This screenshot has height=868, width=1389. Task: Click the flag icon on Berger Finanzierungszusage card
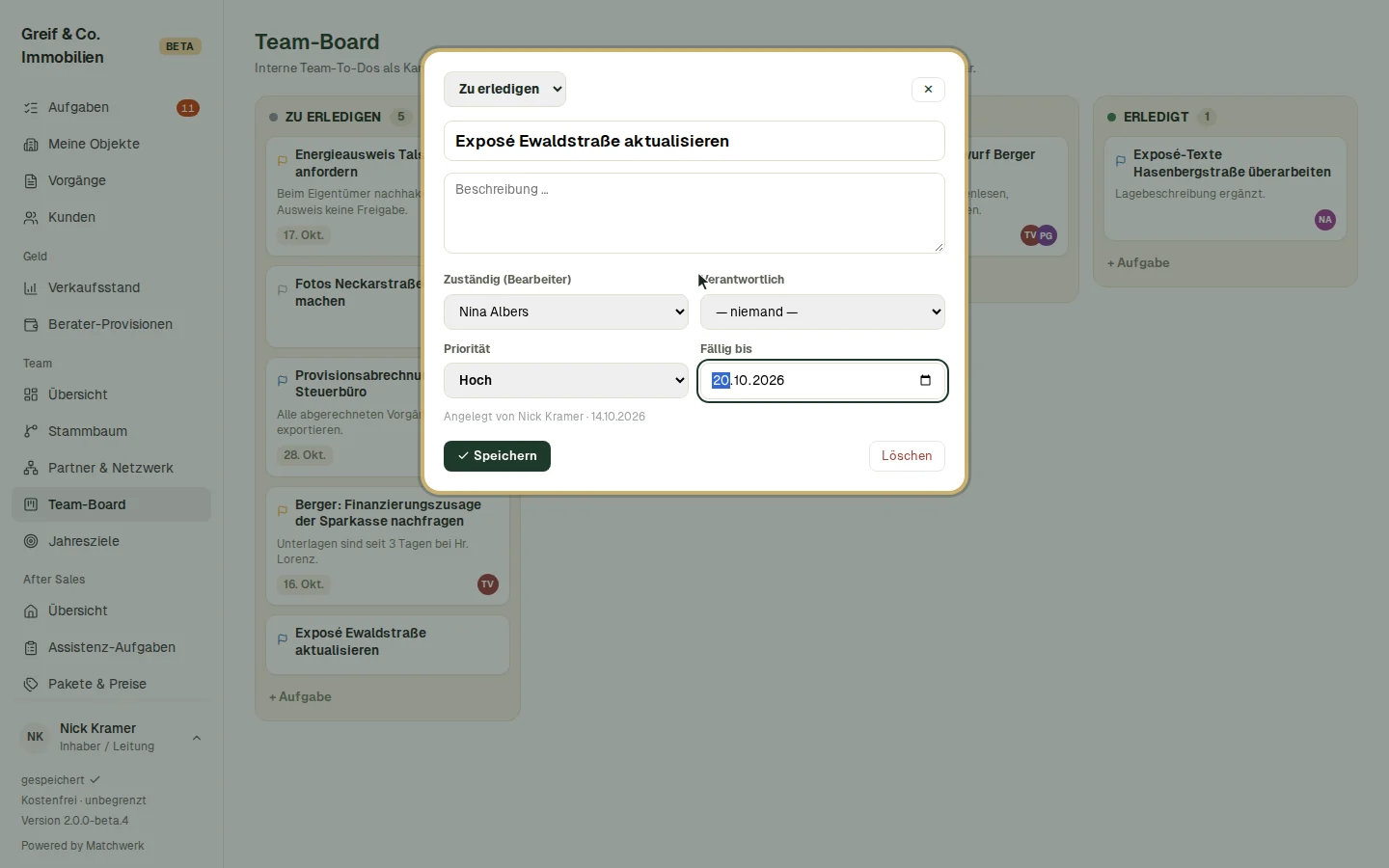coord(283,511)
